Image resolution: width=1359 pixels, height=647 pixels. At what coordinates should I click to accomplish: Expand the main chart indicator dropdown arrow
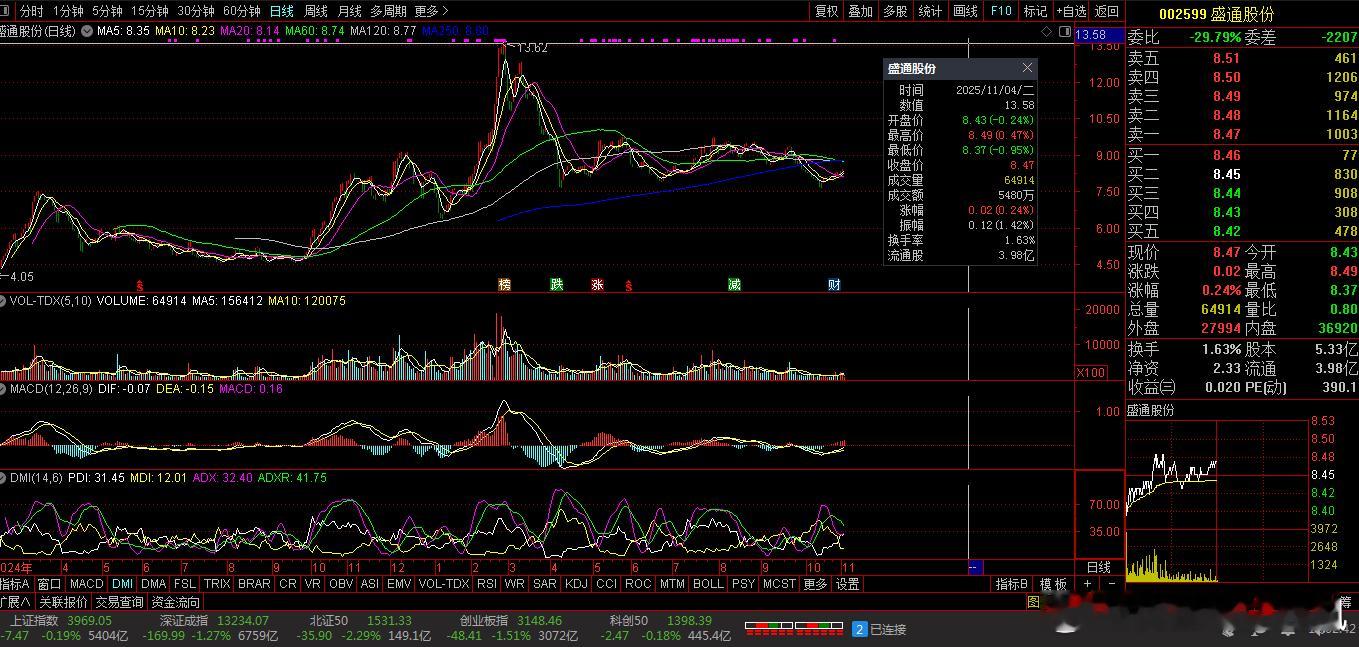coord(86,31)
